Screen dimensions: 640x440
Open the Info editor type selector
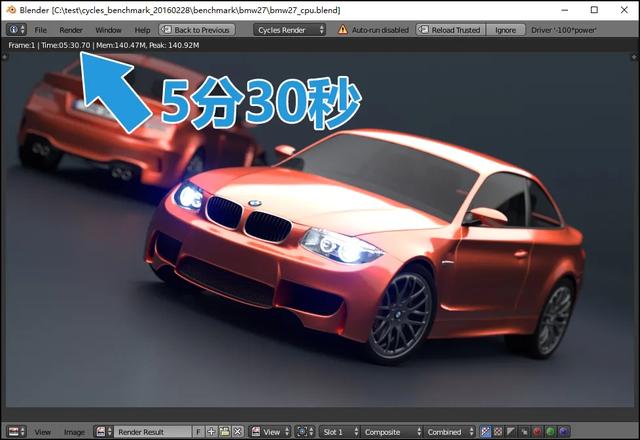[17, 30]
